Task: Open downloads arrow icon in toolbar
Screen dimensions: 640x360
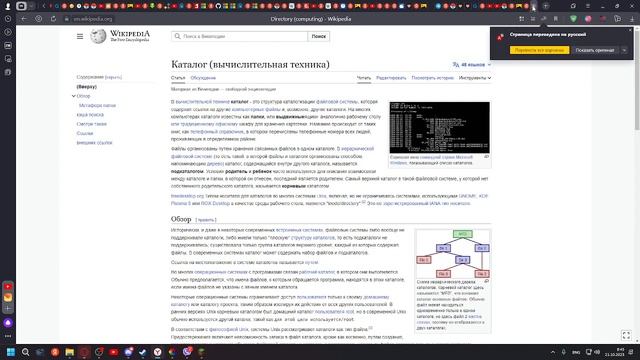Action: pyautogui.click(x=632, y=19)
